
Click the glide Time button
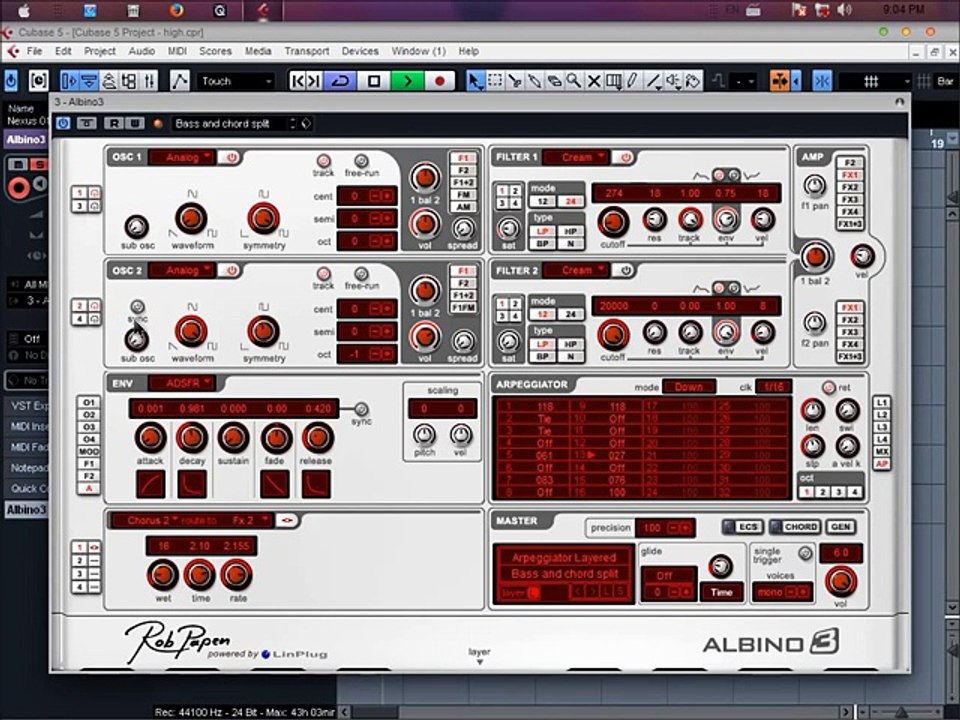click(x=721, y=592)
